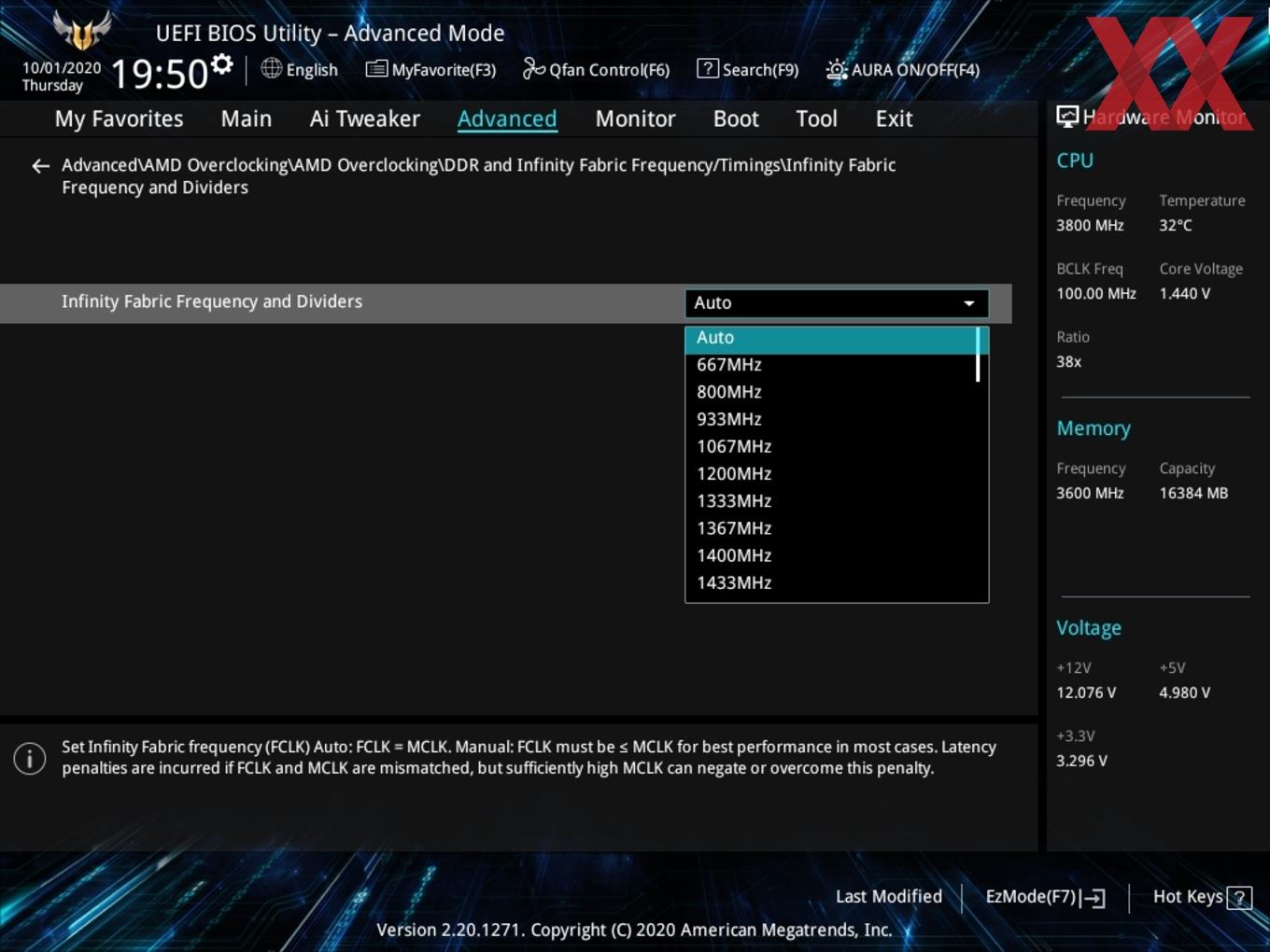Image resolution: width=1270 pixels, height=952 pixels.
Task: Click the EzMode exit arrow icon
Action: point(1094,898)
